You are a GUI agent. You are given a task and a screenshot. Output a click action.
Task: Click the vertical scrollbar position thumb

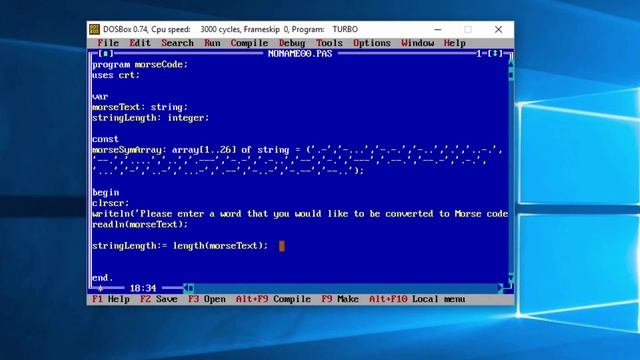tap(511, 75)
